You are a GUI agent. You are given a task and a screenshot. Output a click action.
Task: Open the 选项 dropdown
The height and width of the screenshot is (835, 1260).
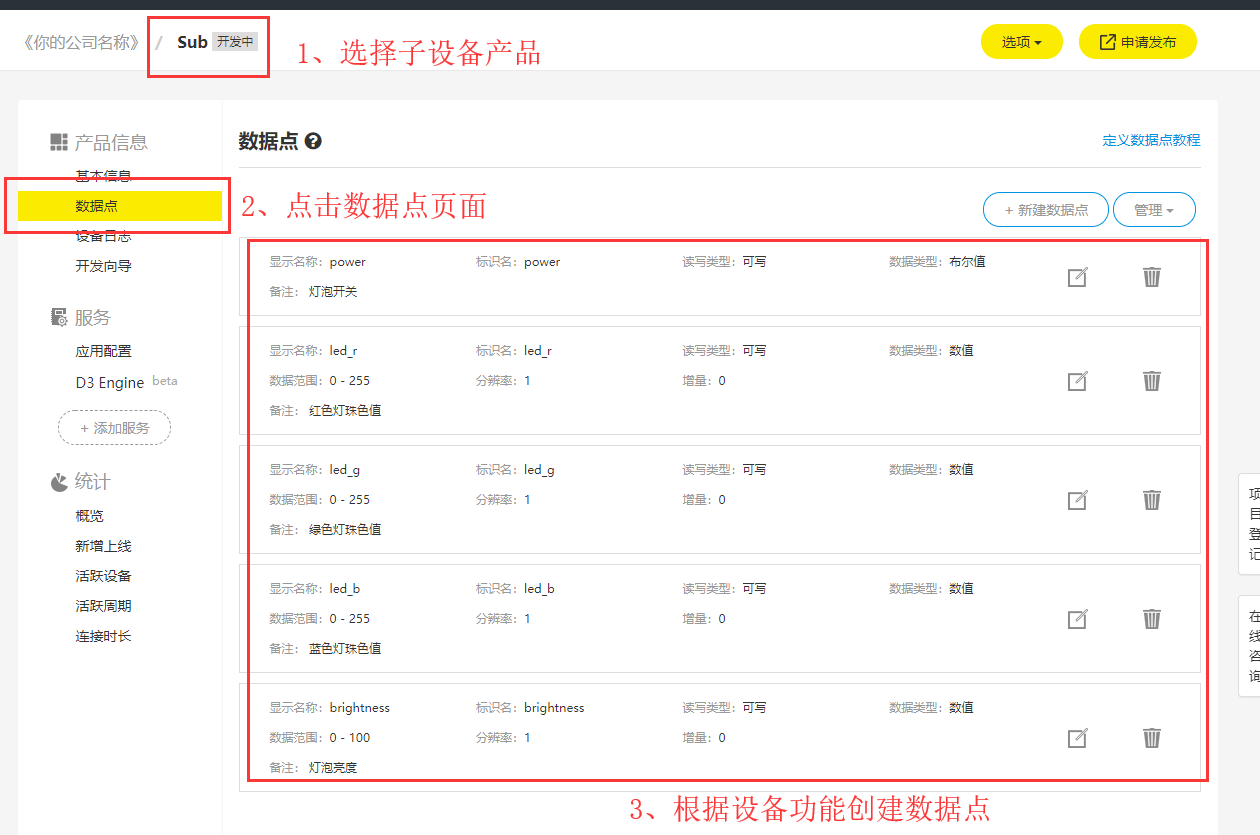pyautogui.click(x=1021, y=41)
